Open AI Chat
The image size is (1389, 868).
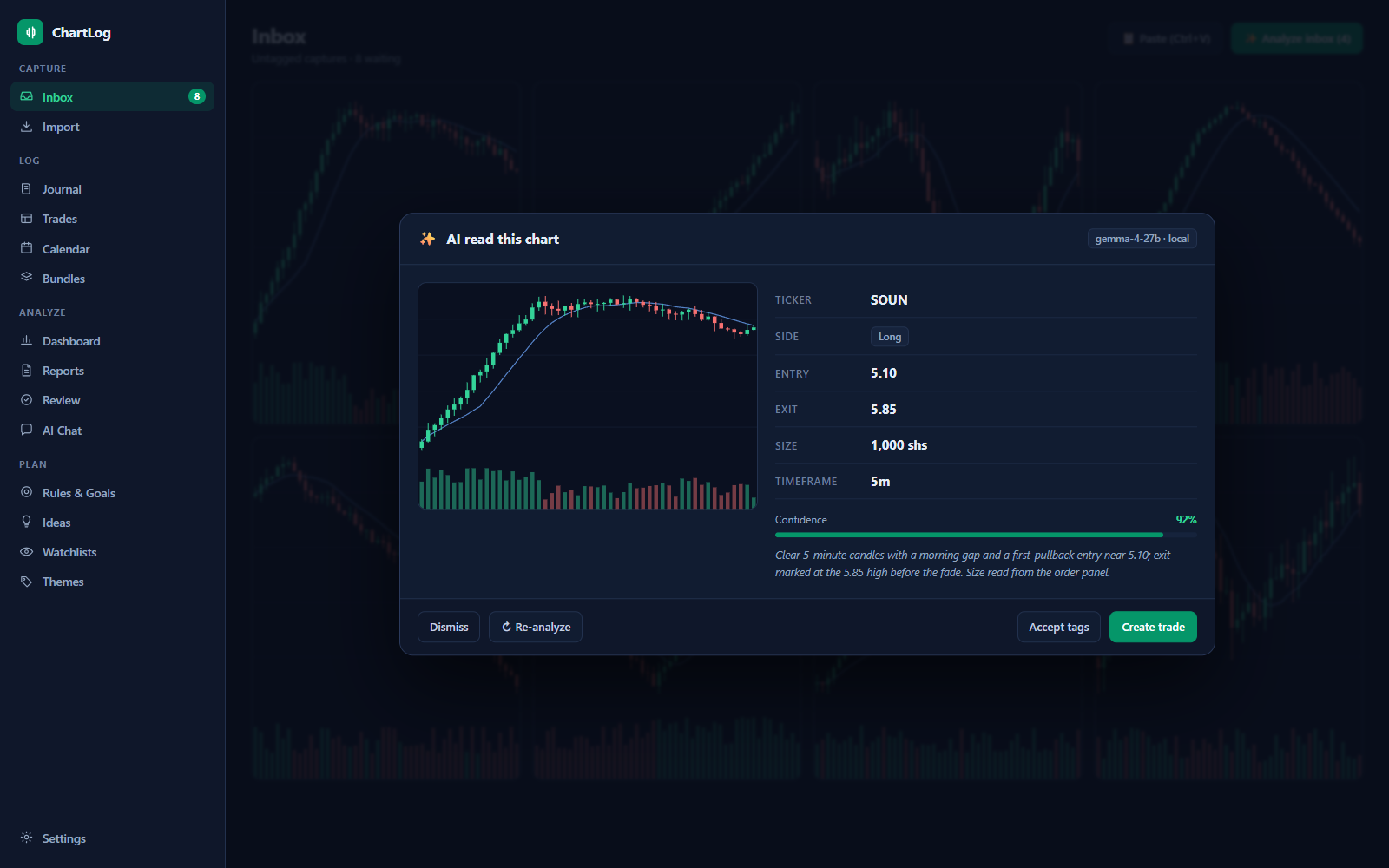point(112,431)
